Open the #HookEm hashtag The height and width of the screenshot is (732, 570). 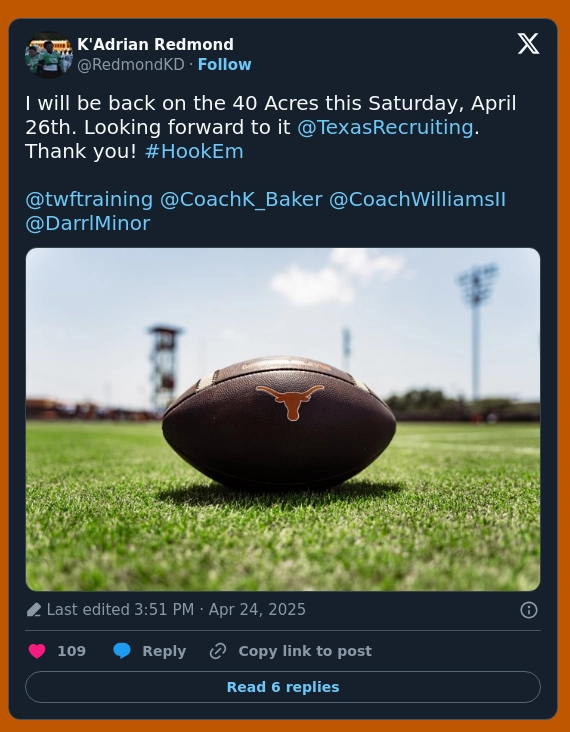pos(194,151)
